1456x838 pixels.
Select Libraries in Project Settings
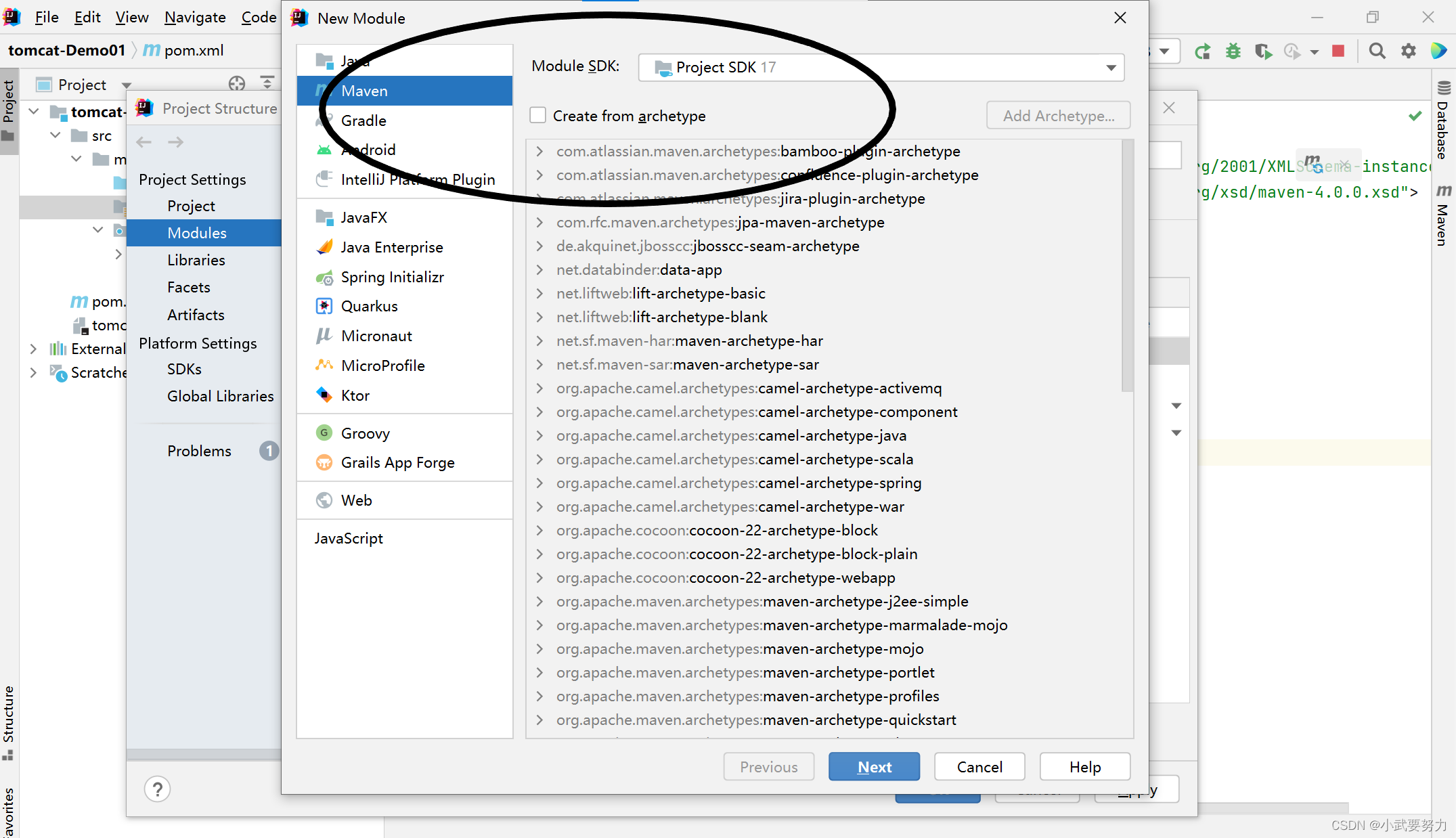pos(196,260)
